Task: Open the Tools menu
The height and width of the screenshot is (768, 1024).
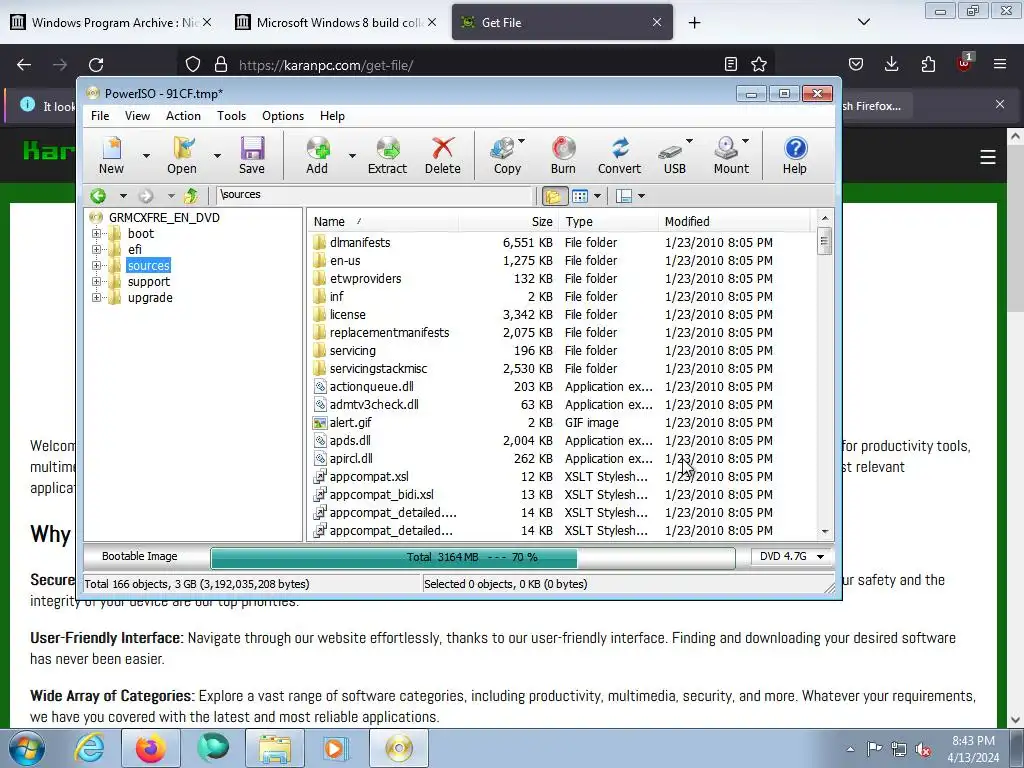Action: click(231, 116)
